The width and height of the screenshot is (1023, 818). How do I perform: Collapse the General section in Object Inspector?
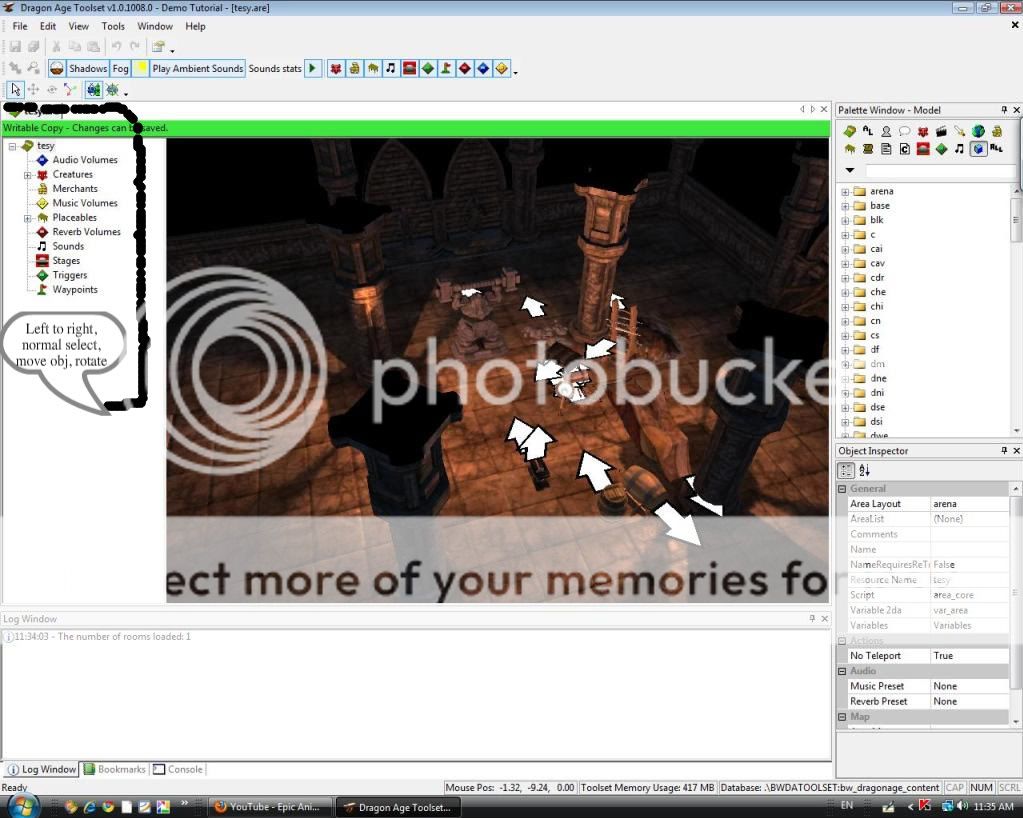[x=843, y=489]
